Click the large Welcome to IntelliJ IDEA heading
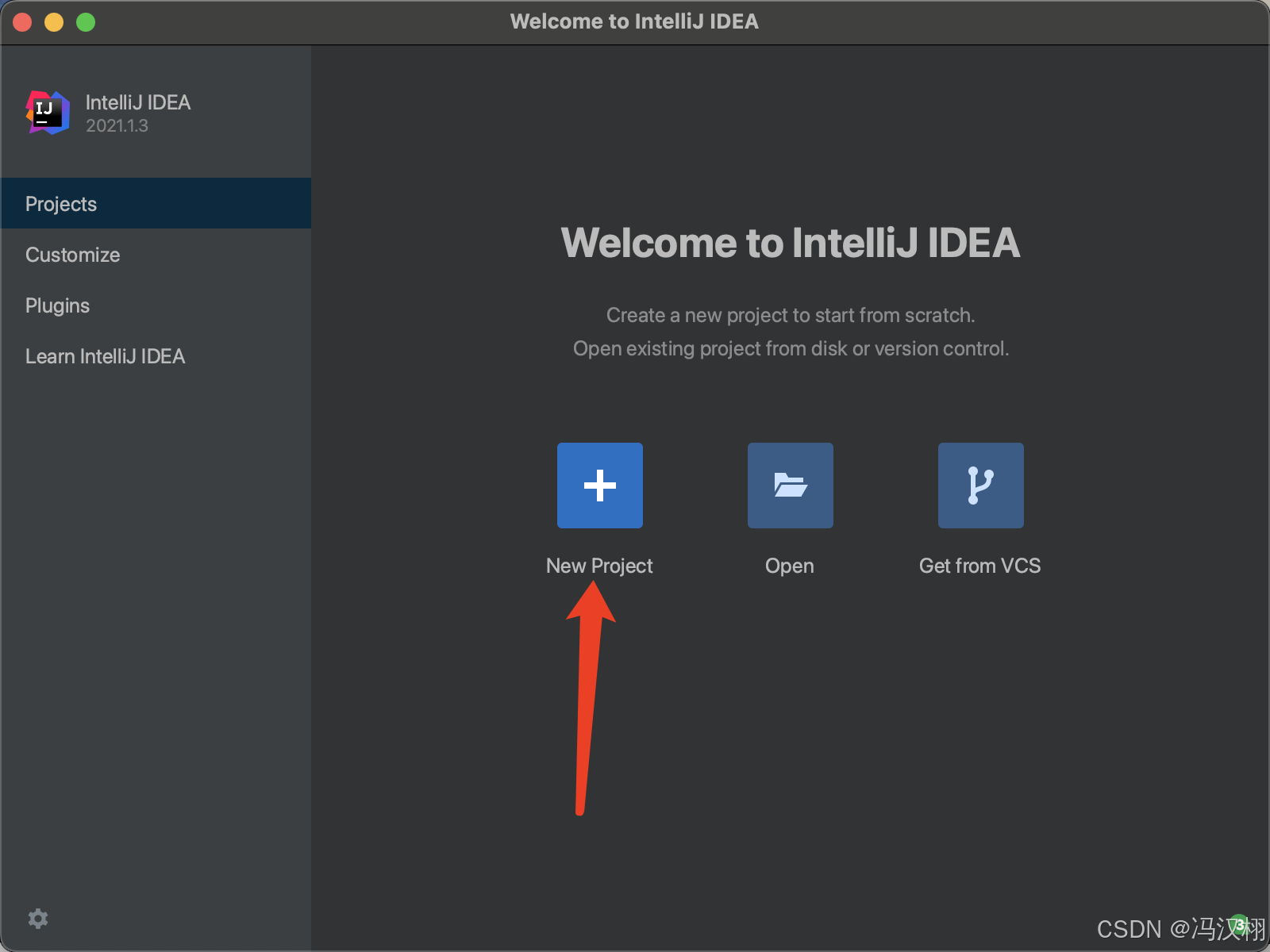Image resolution: width=1270 pixels, height=952 pixels. click(791, 243)
